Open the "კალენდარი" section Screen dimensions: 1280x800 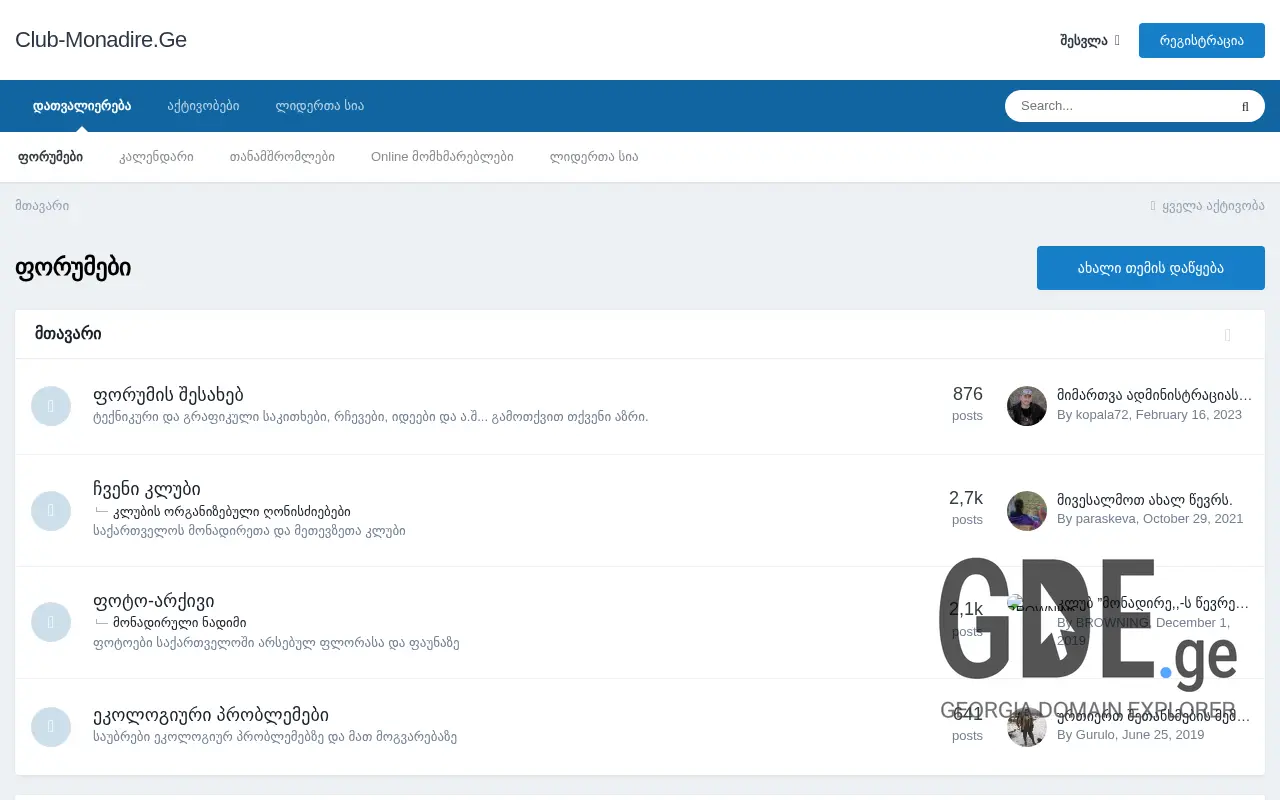[157, 156]
